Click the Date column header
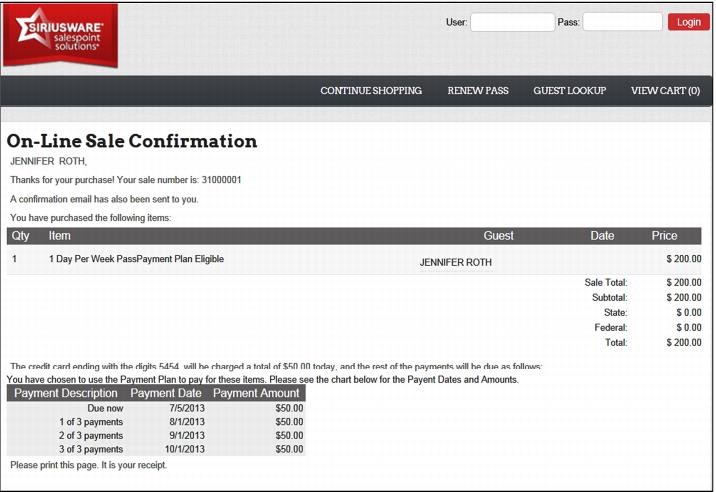Screen dimensions: 716x492 pos(602,236)
